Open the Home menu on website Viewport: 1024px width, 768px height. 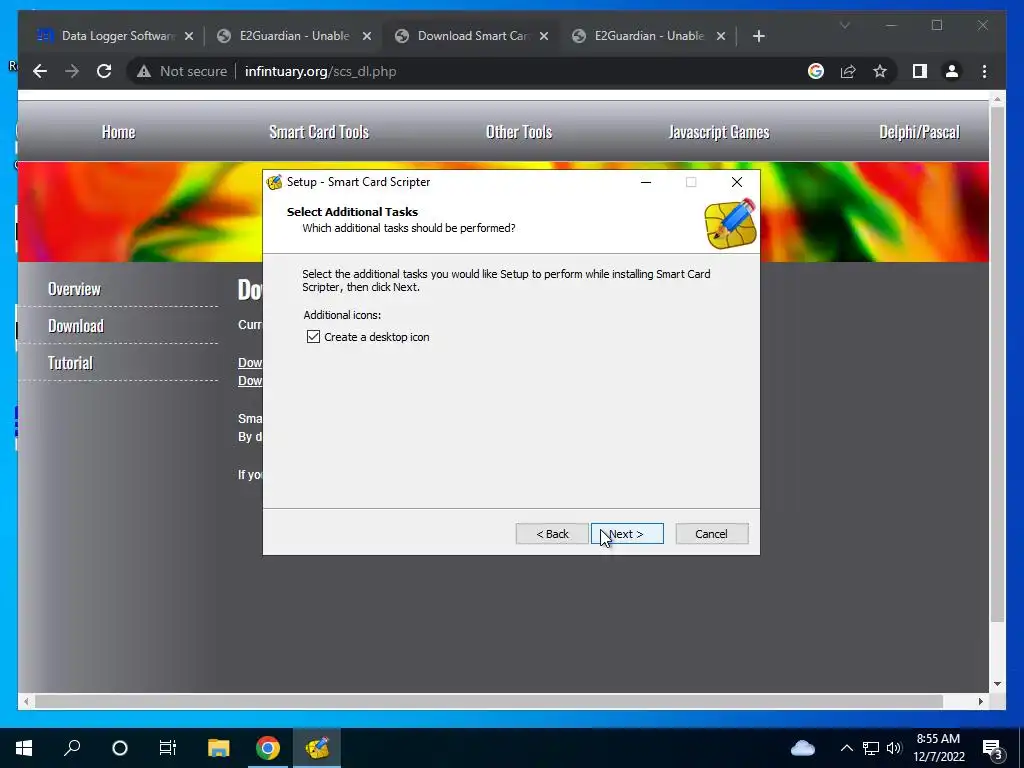(118, 132)
